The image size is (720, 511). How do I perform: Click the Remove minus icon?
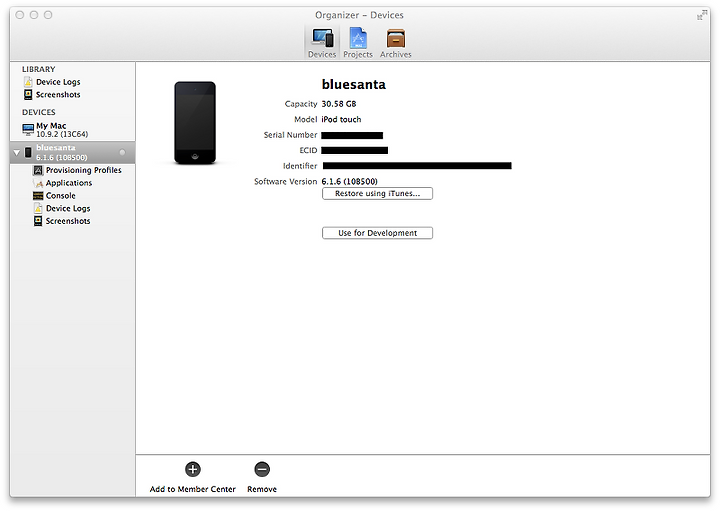point(262,469)
